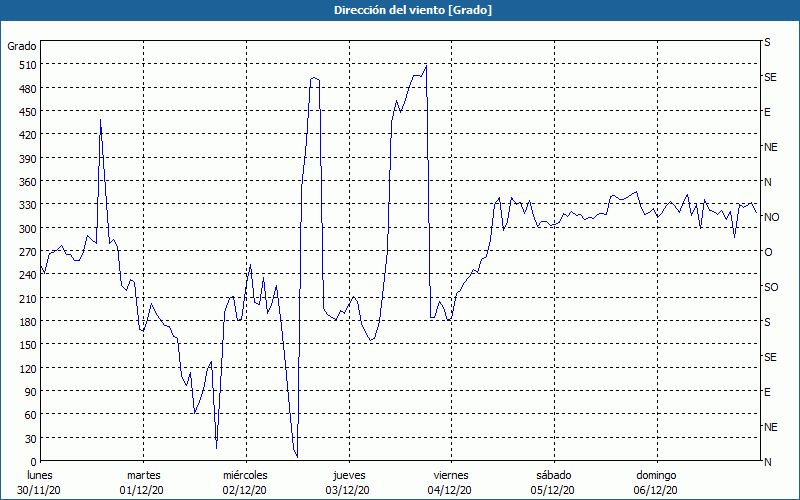
Task: Select the 180 value on the degree axis
Action: point(27,322)
